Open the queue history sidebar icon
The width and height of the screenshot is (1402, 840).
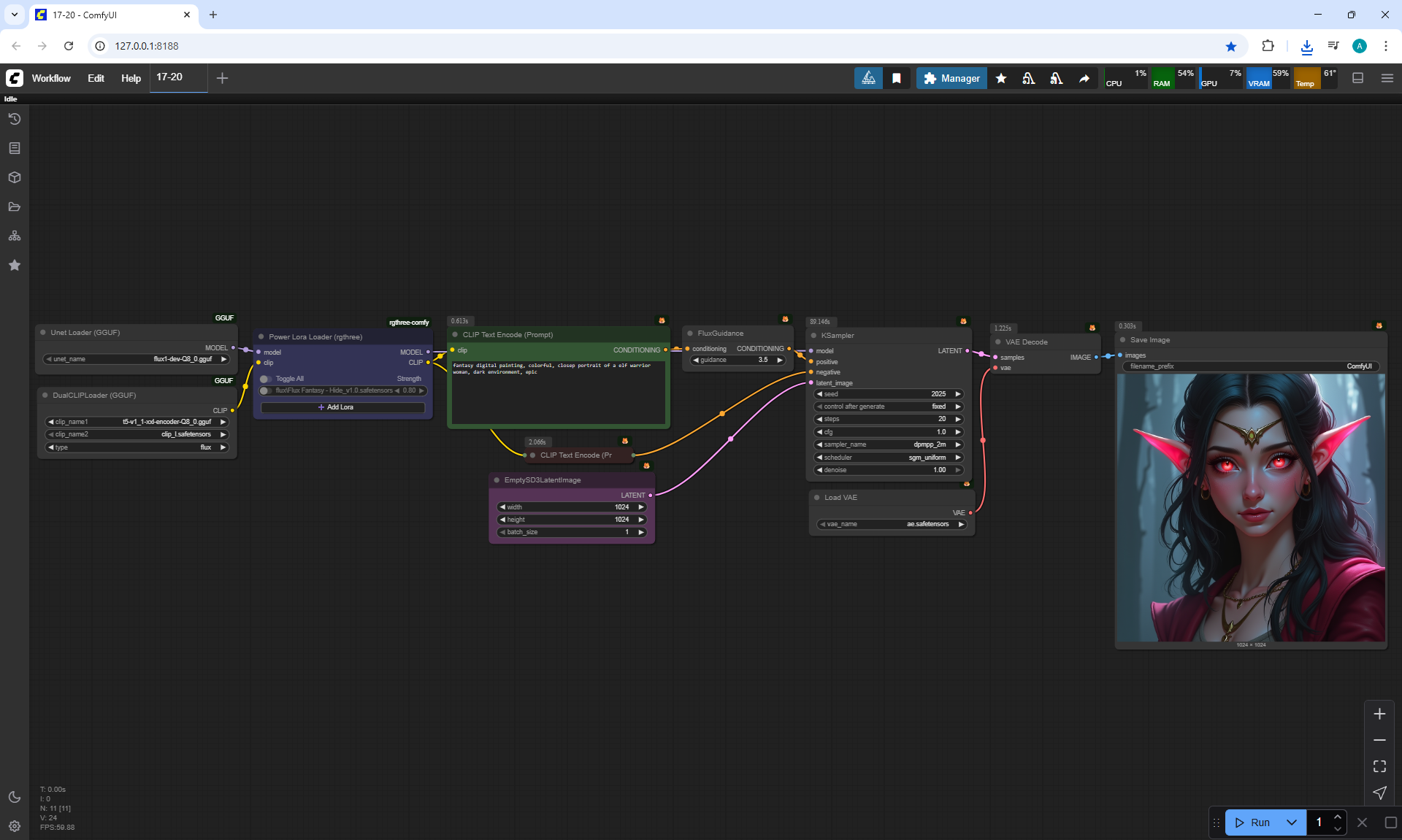click(x=15, y=119)
